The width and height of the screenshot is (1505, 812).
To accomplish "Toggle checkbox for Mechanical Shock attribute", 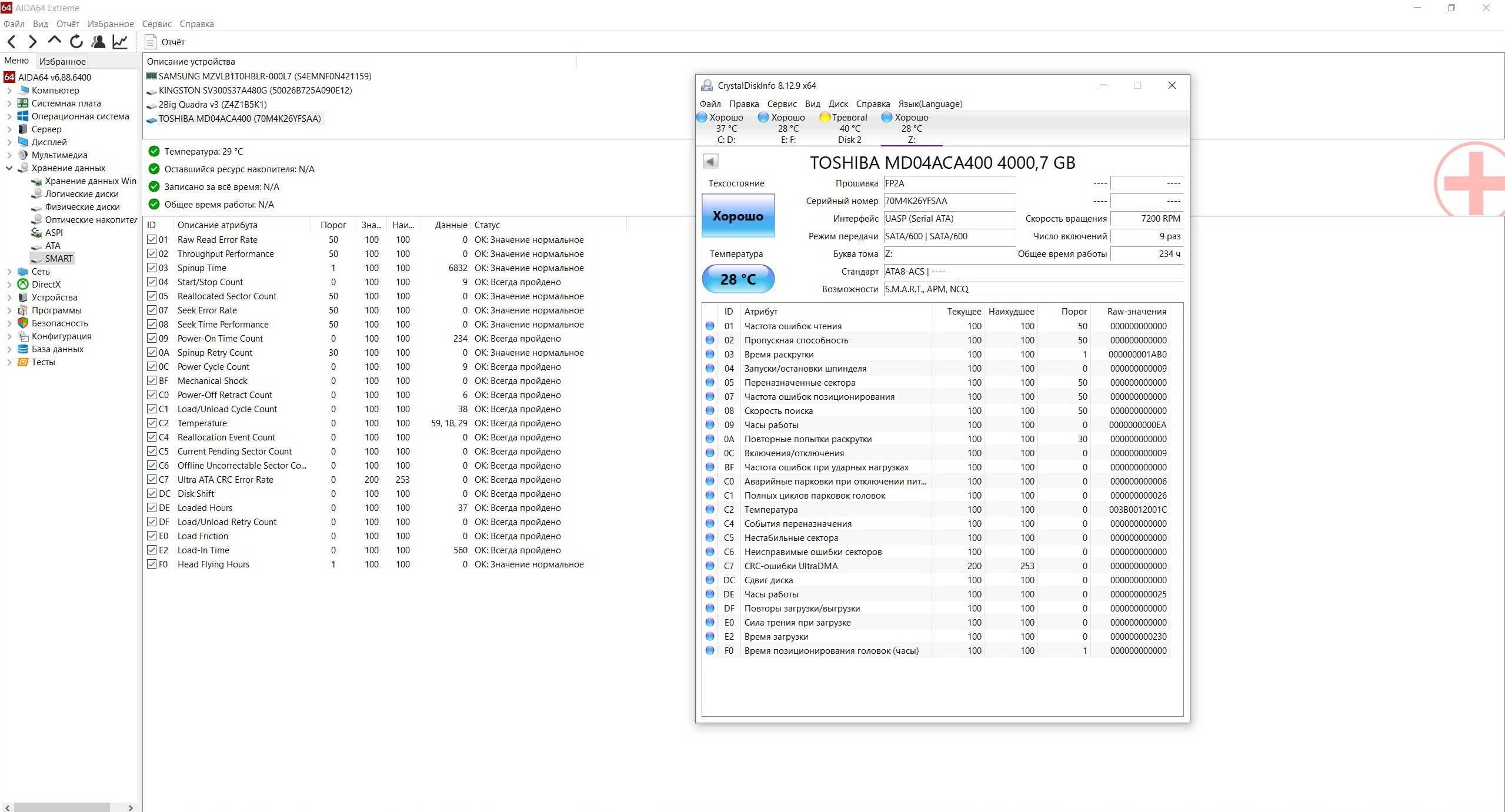I will [x=152, y=380].
